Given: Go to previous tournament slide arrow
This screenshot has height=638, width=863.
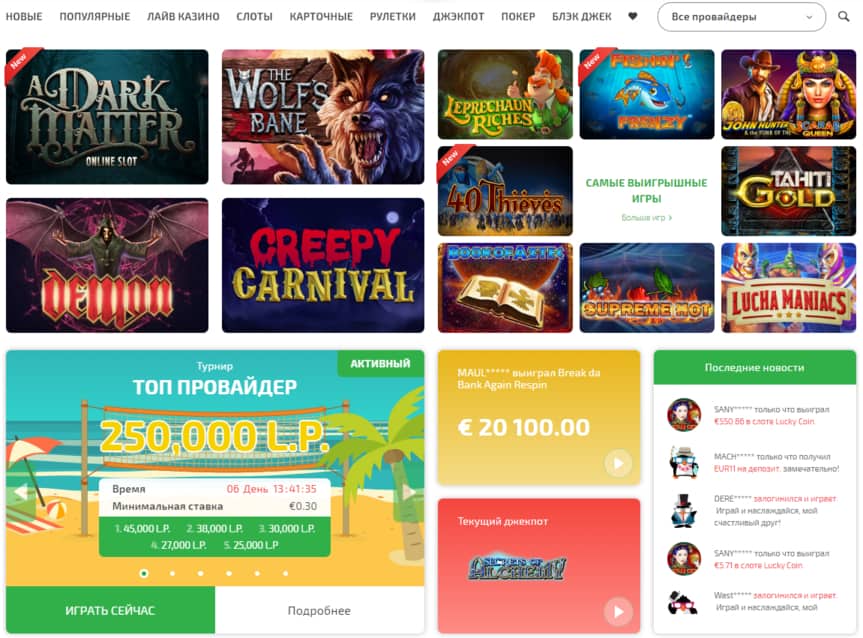Looking at the screenshot, I should [x=20, y=492].
